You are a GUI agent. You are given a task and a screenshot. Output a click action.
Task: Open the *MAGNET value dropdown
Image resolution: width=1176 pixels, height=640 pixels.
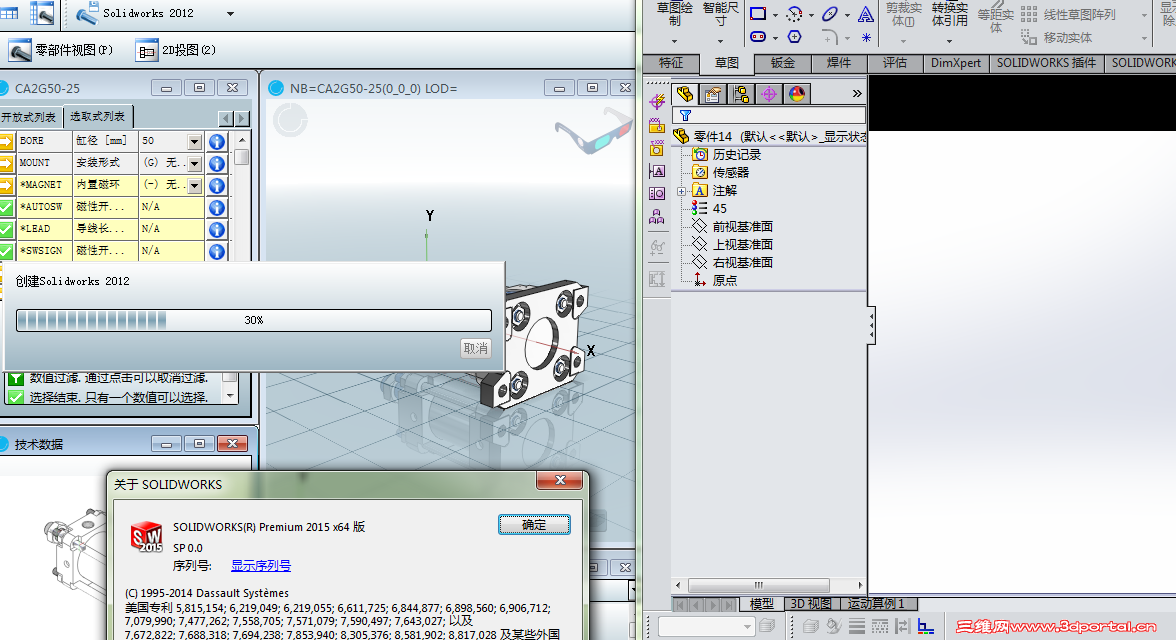(195, 185)
